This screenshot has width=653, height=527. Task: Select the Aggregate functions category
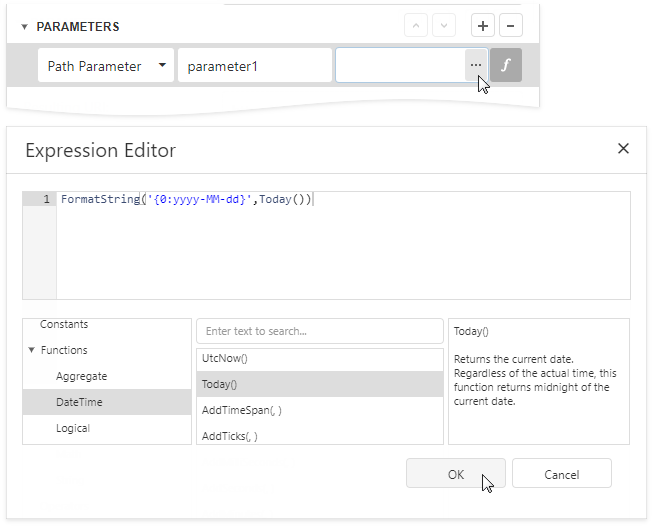coord(81,376)
